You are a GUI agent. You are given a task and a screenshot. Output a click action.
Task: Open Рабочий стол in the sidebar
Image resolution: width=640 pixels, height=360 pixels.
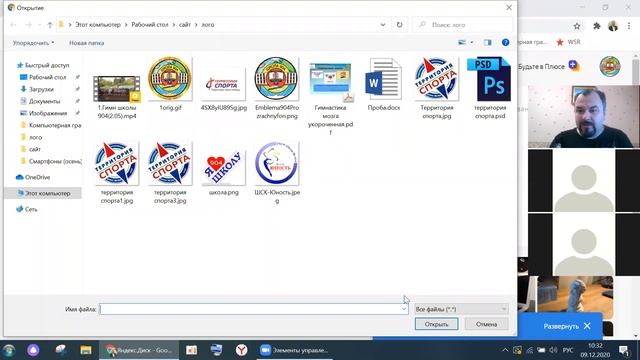click(43, 77)
